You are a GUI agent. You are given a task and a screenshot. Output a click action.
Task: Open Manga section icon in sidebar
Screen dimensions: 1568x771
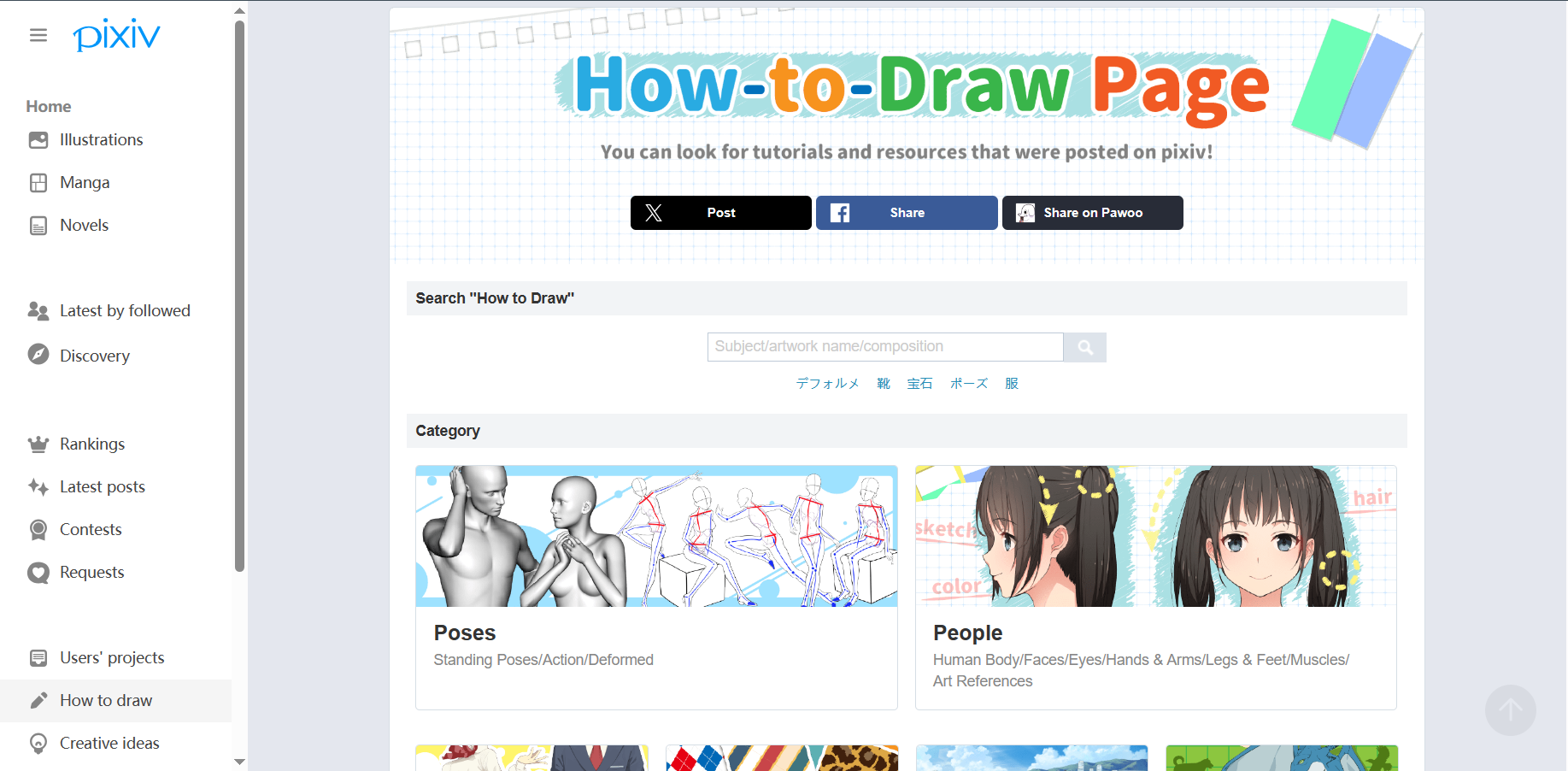tap(38, 183)
